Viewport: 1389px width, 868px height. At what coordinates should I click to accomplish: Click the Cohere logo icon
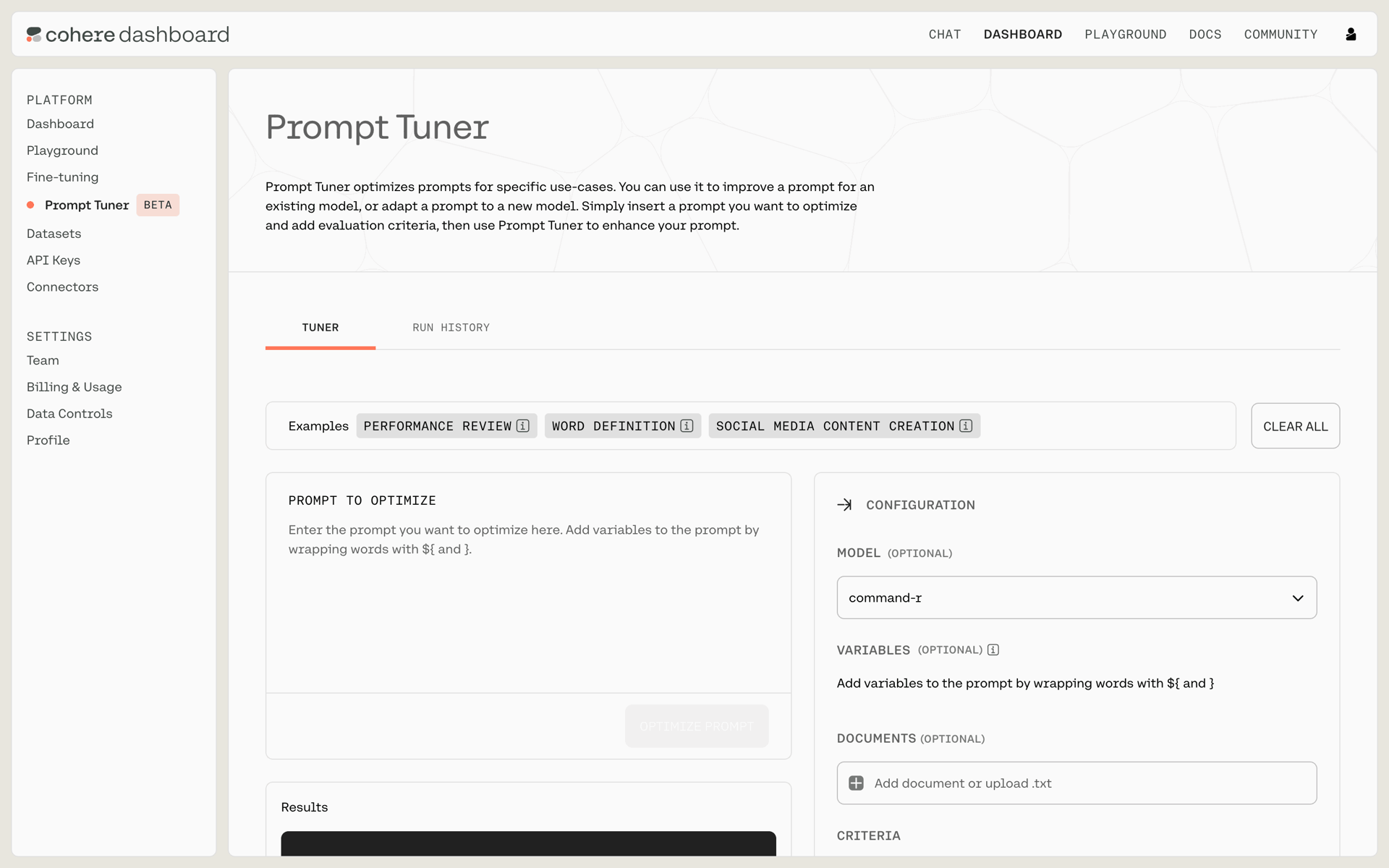34,34
